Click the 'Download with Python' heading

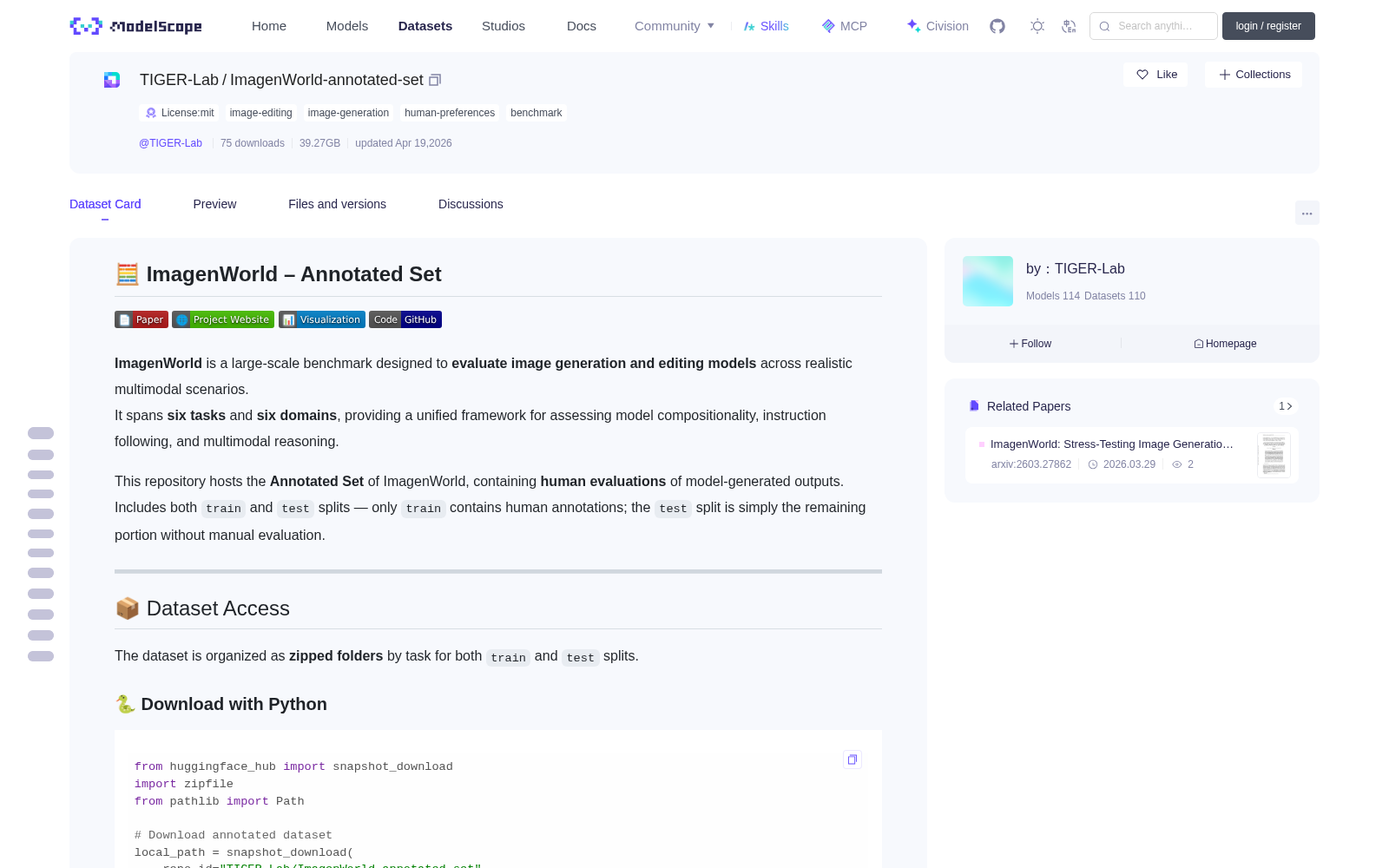(221, 704)
